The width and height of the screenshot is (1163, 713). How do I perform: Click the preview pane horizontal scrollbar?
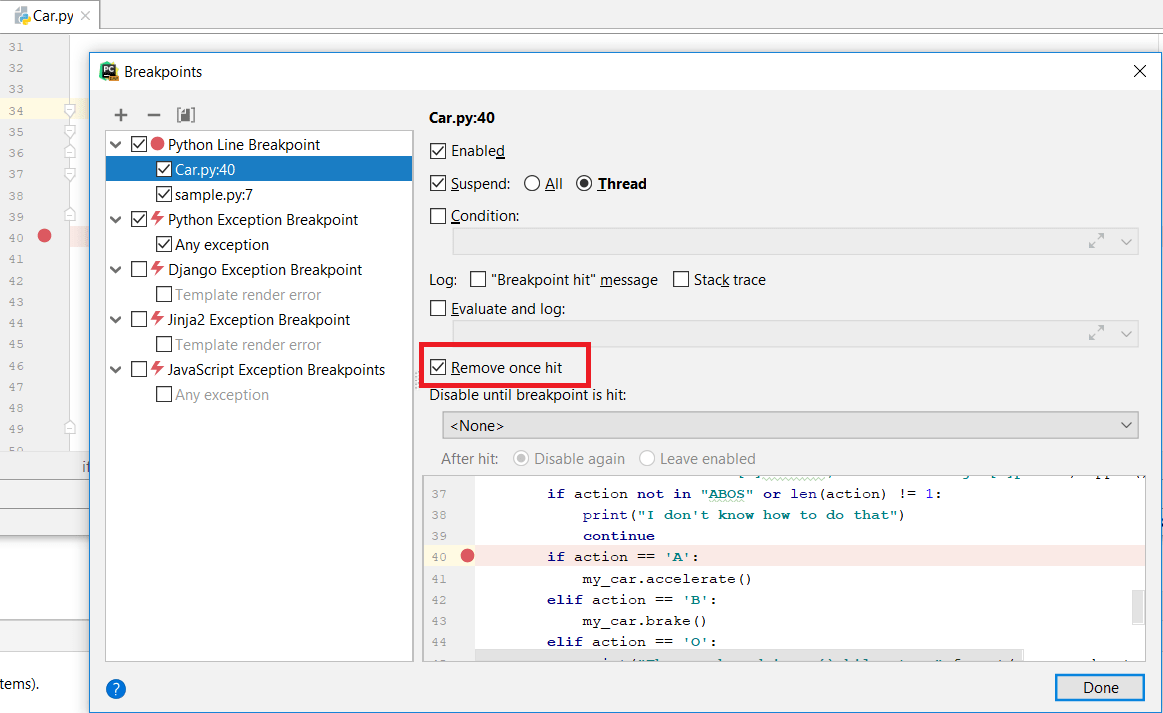(x=749, y=655)
